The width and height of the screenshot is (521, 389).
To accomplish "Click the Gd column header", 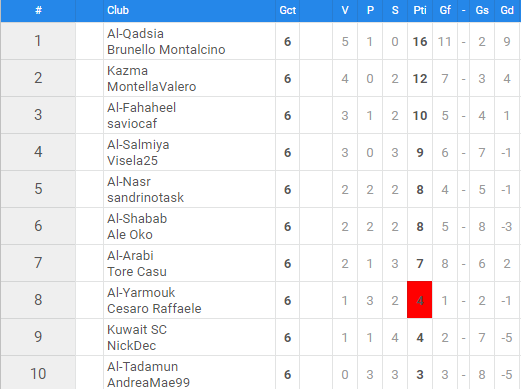I will point(507,10).
